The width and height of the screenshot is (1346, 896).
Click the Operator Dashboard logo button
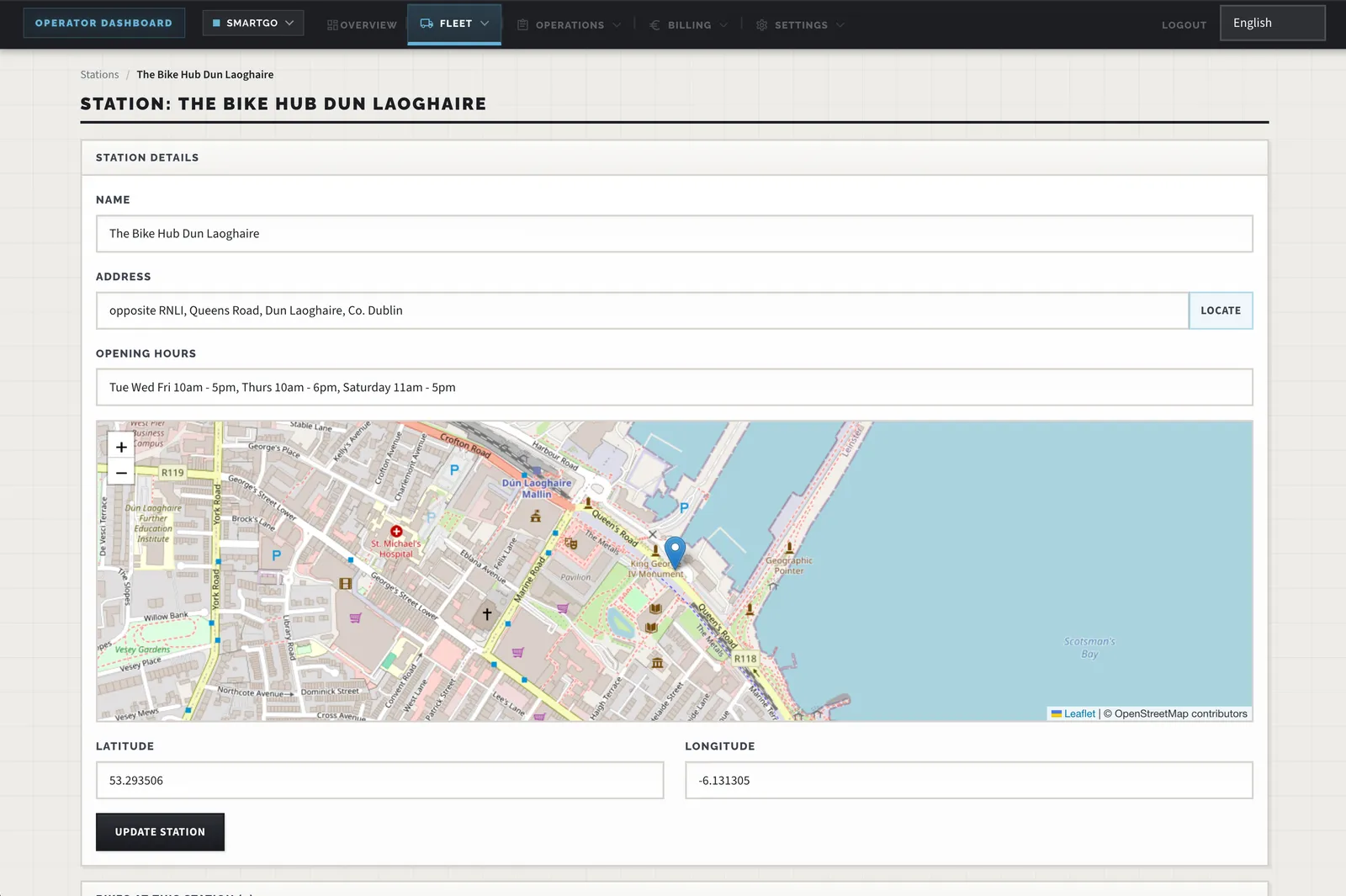pyautogui.click(x=103, y=24)
